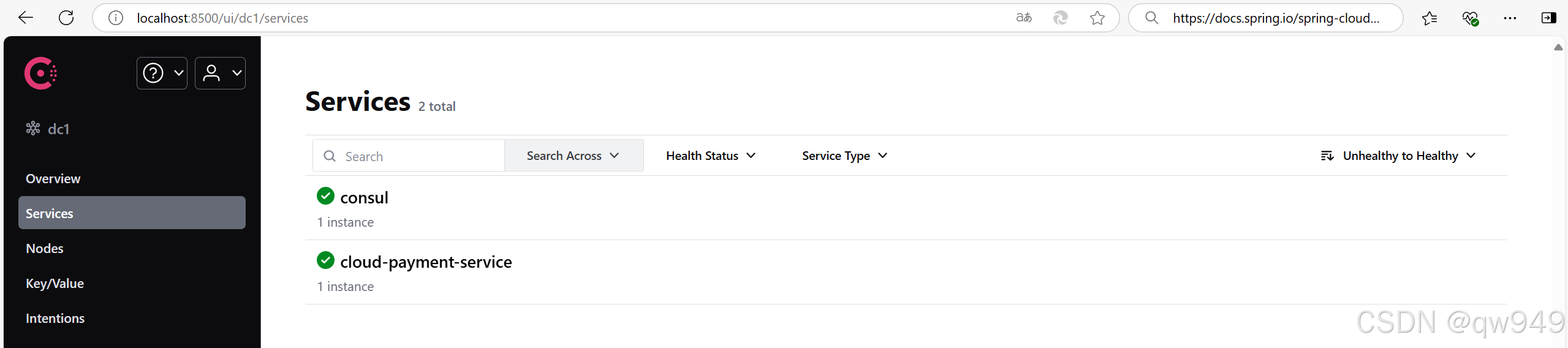Expand the Search Across dropdown
The image size is (1568, 348).
tap(574, 156)
